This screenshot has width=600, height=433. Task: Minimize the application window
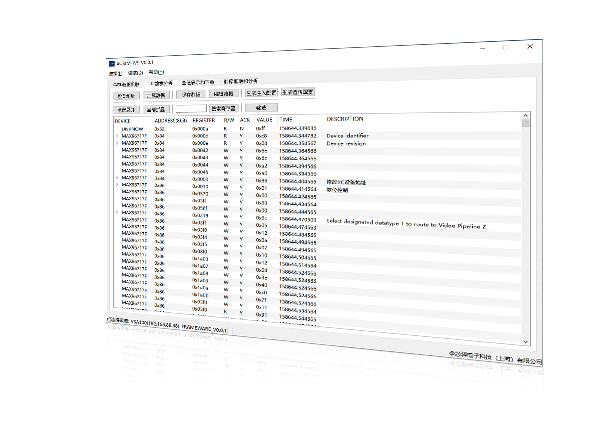coord(483,48)
